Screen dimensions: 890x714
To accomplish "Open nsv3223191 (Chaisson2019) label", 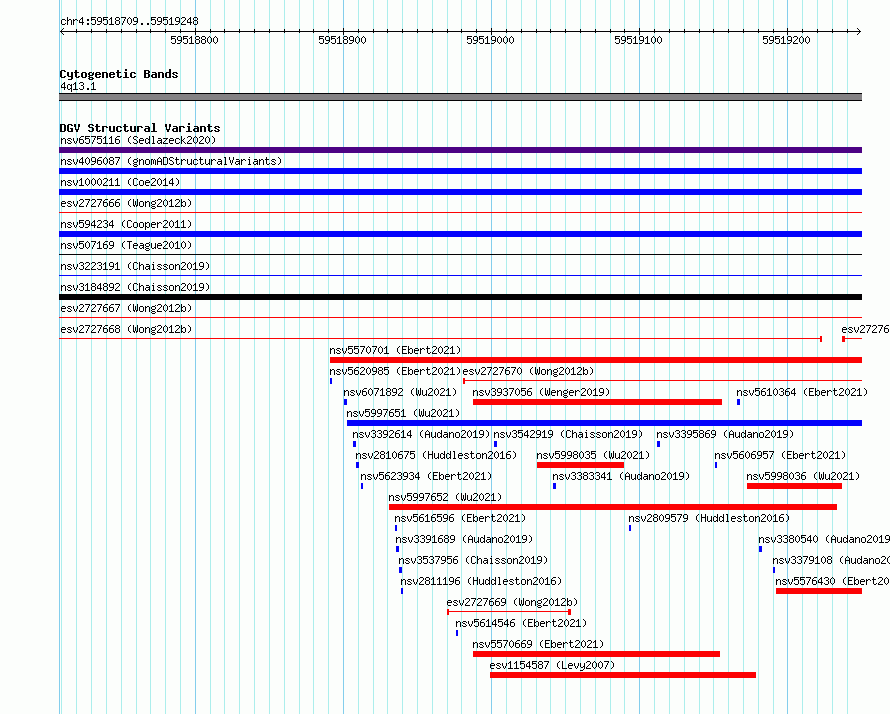I will coord(135,266).
